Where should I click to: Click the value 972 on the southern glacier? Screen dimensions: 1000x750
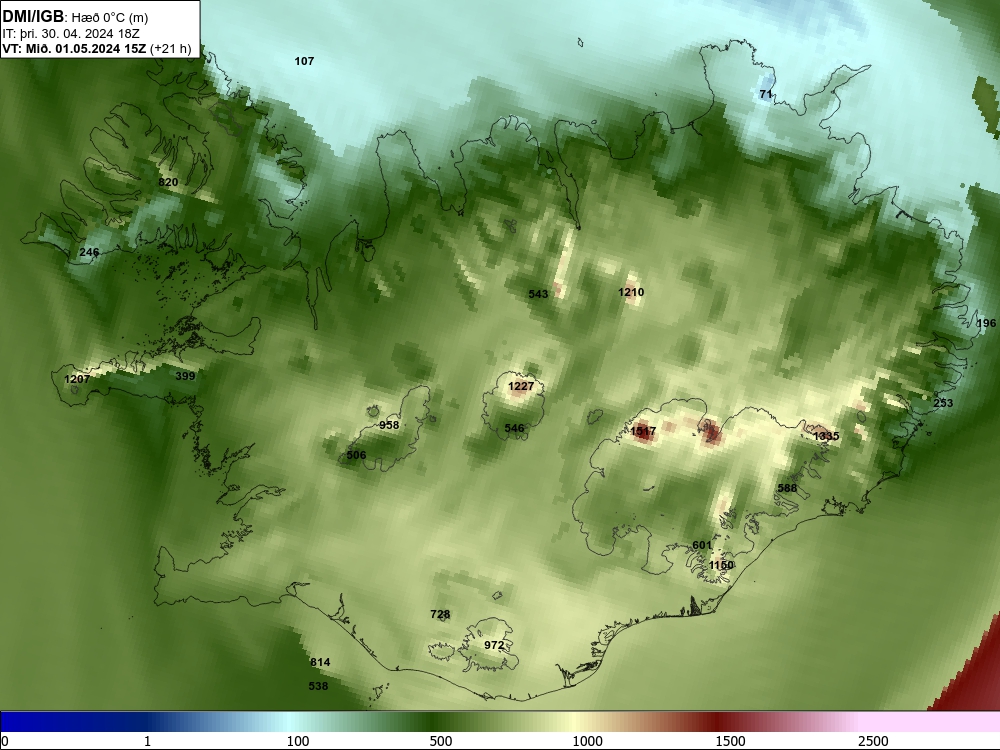point(494,645)
